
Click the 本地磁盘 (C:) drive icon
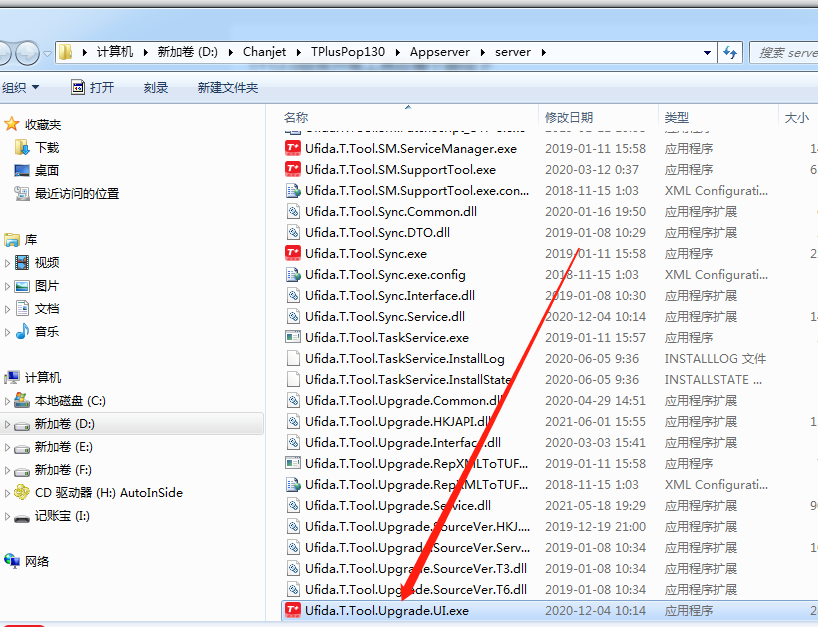coord(22,400)
